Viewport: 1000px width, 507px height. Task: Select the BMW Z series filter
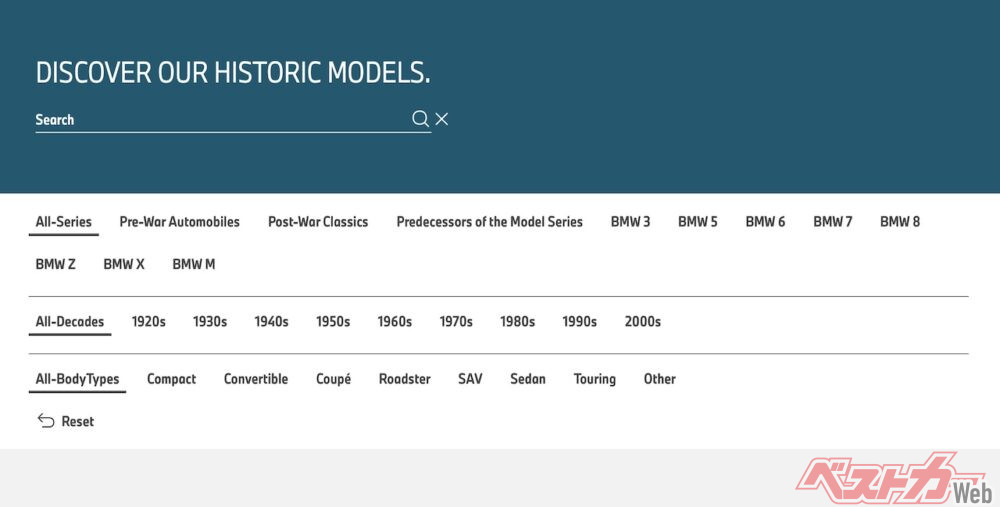click(55, 265)
